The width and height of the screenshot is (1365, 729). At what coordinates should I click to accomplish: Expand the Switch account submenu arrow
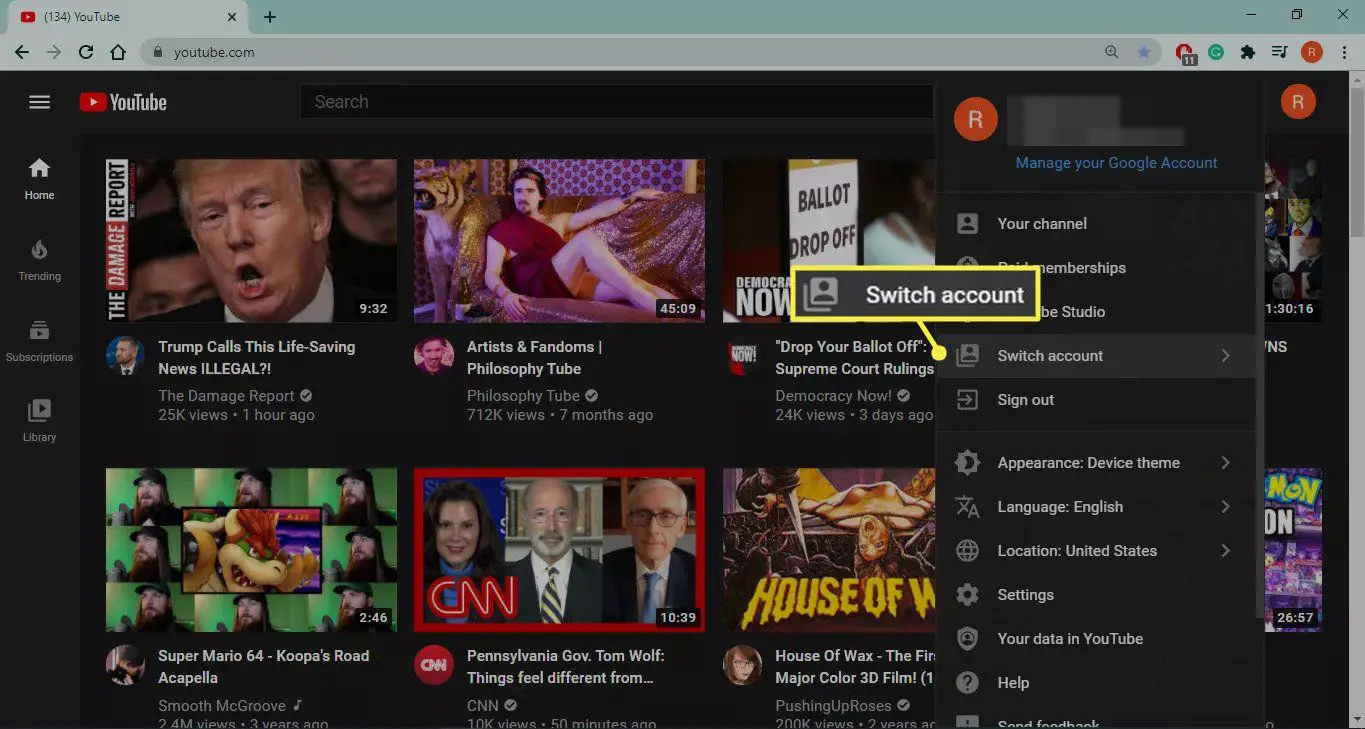[1225, 356]
